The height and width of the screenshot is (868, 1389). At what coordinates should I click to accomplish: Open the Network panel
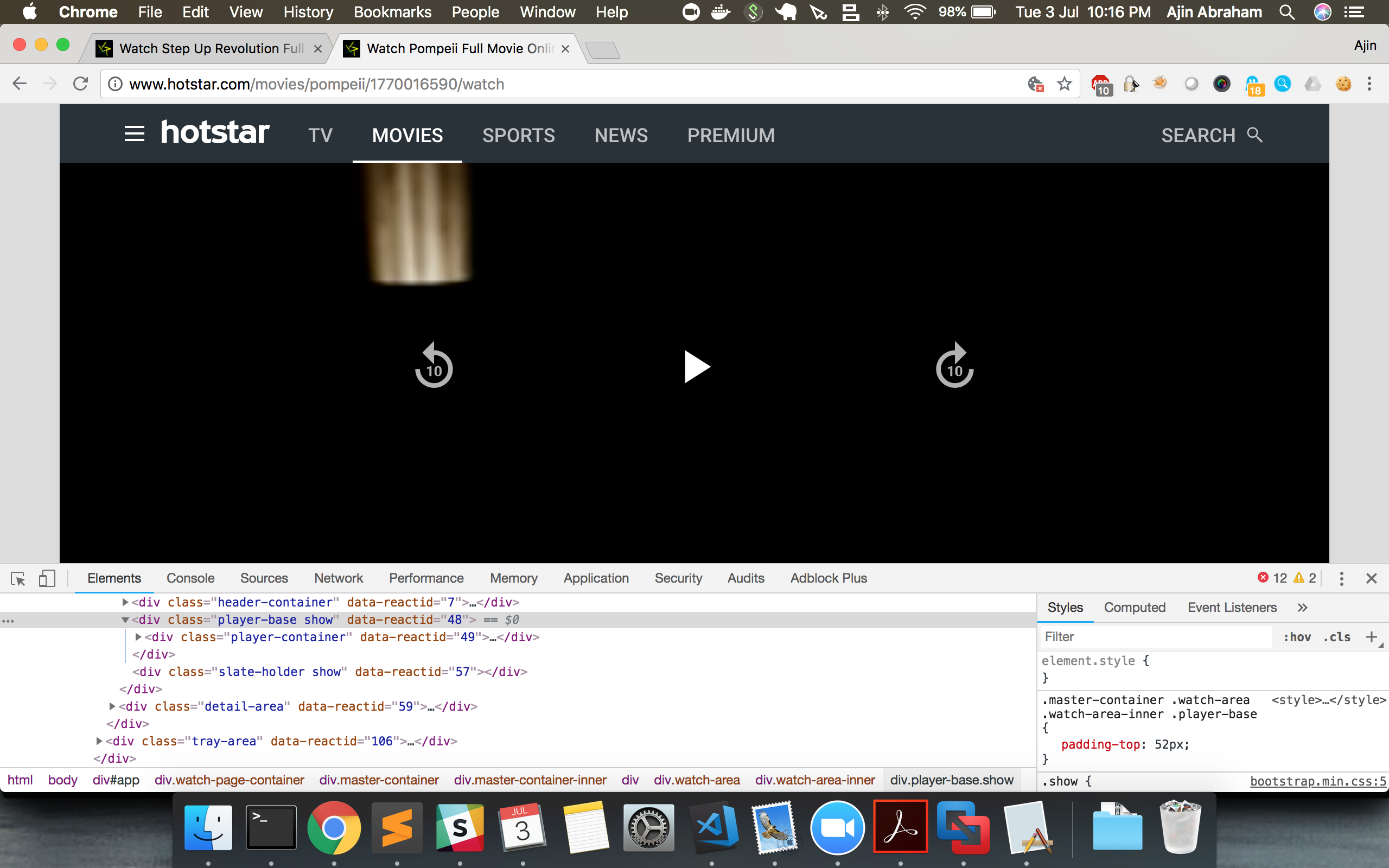(x=339, y=578)
